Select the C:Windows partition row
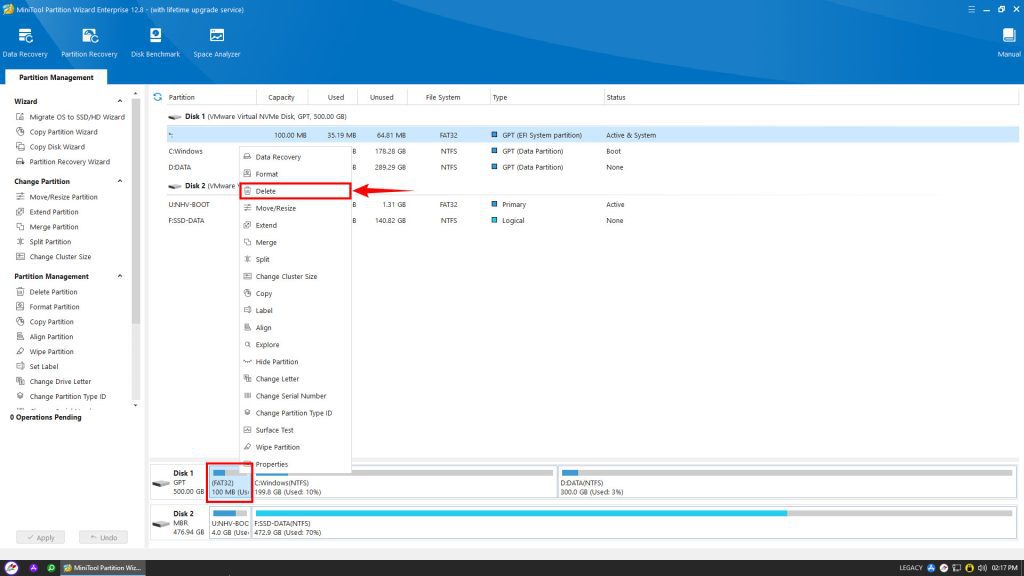Screen dimensions: 1024x576 tap(592, 151)
